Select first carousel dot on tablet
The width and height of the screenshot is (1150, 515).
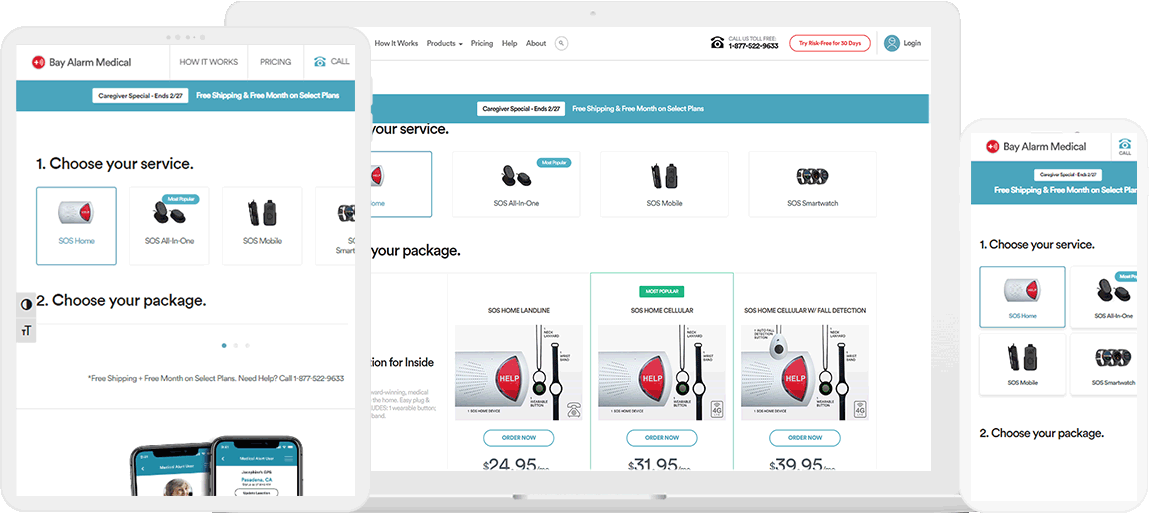(224, 345)
